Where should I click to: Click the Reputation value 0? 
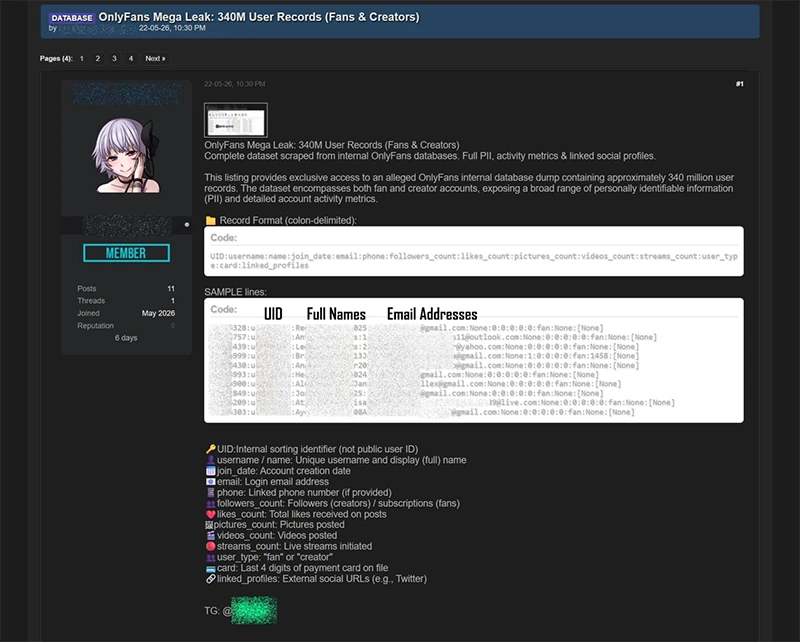pyautogui.click(x=173, y=326)
